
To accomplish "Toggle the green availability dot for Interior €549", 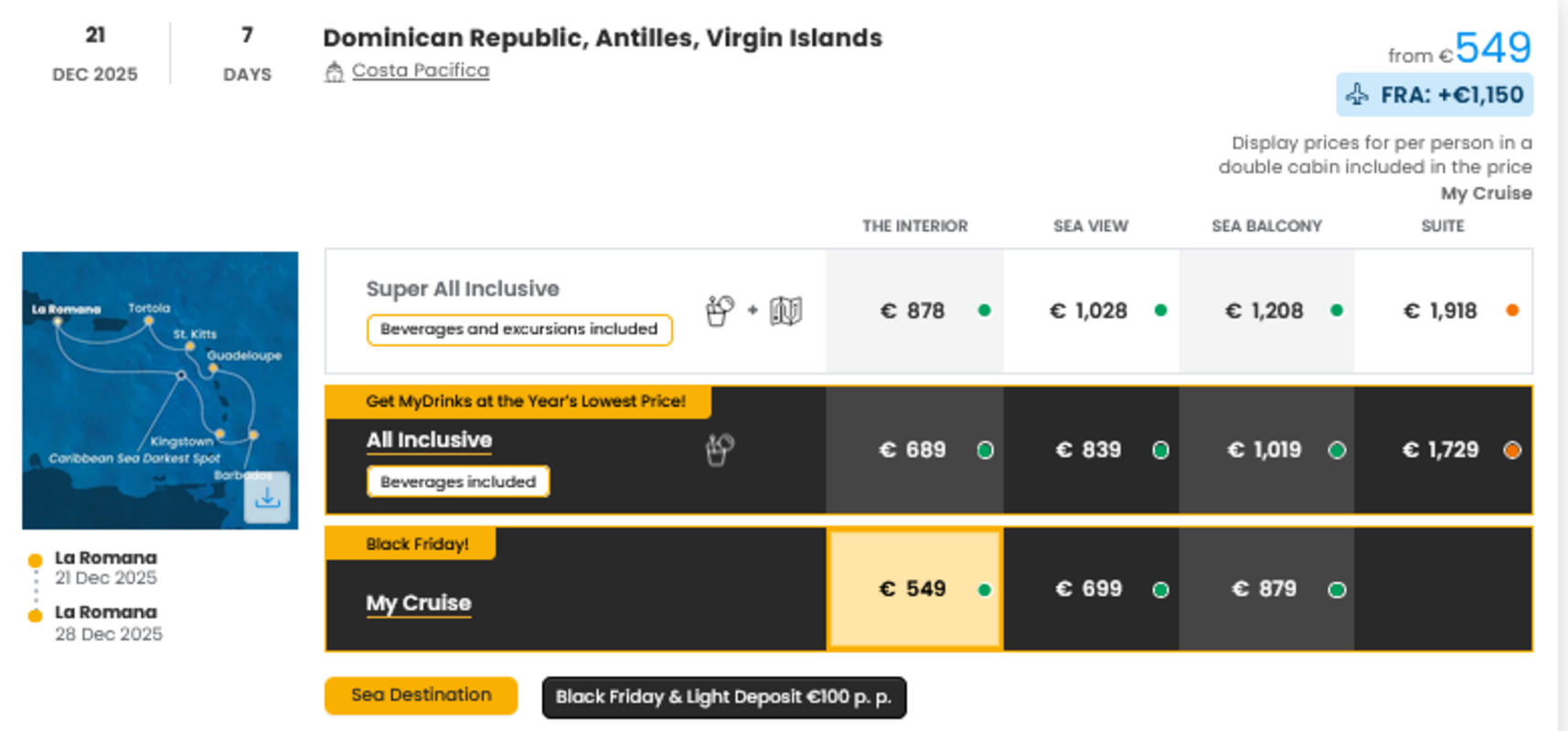I will (984, 590).
